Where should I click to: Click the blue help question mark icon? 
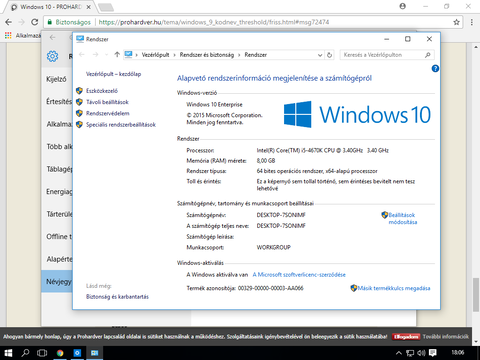435,69
